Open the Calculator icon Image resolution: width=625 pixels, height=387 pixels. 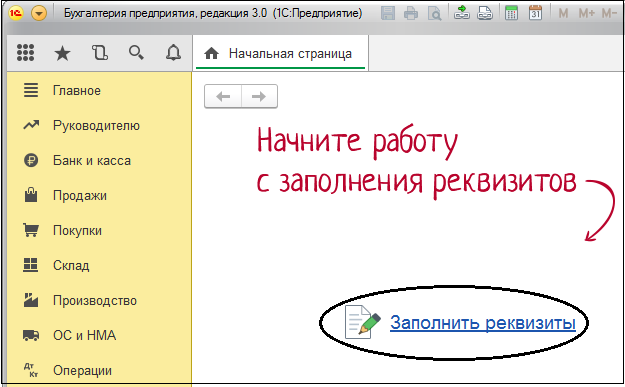[511, 13]
